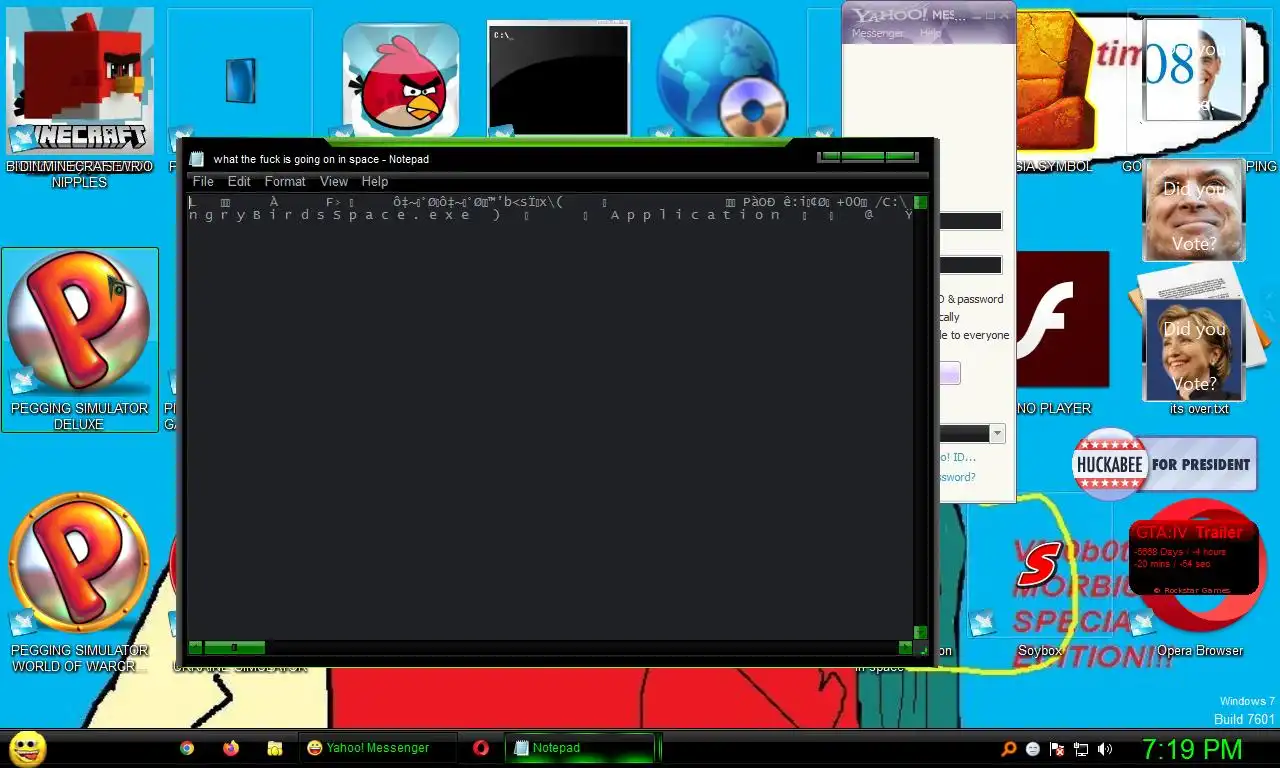1280x768 pixels.
Task: Open the Angry Birds desktop shortcut
Action: [x=401, y=80]
